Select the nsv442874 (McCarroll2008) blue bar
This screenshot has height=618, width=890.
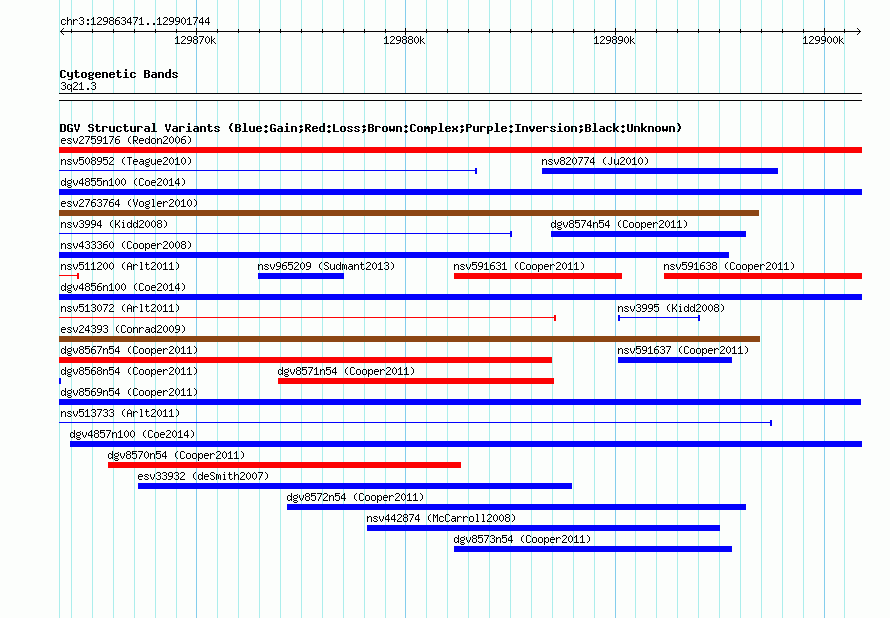click(543, 528)
